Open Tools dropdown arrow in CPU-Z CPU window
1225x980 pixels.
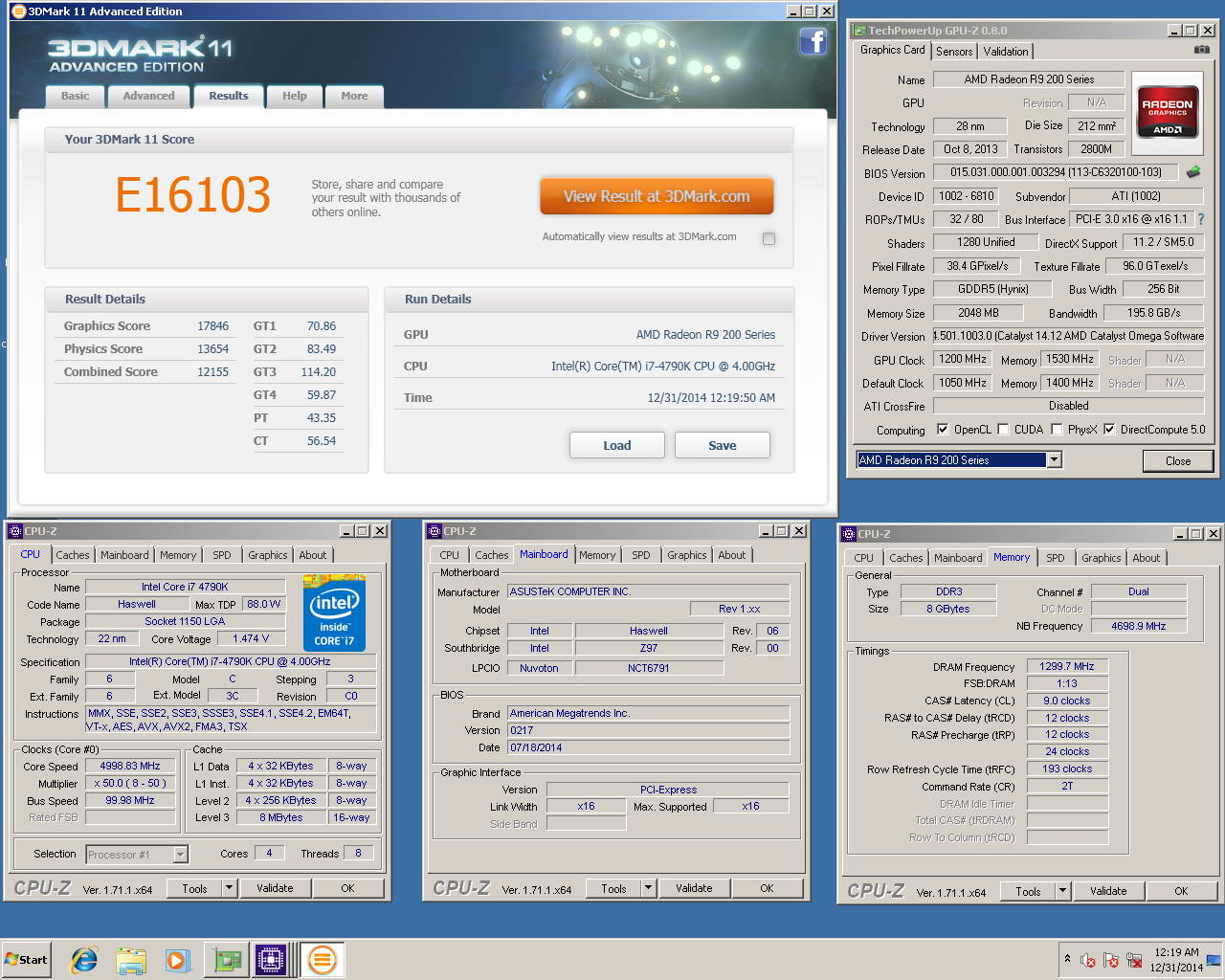click(x=229, y=888)
